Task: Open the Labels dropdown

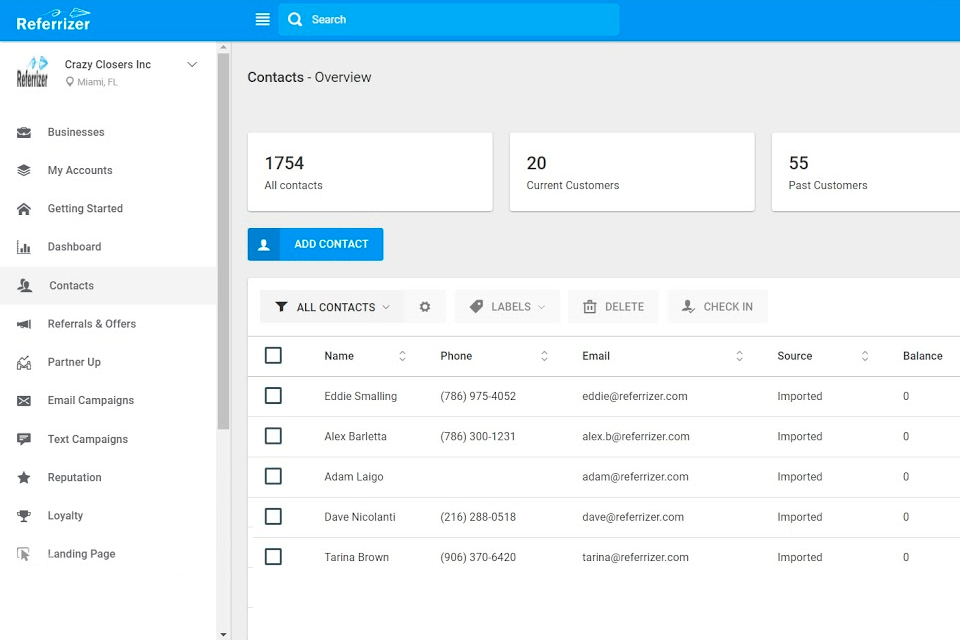Action: click(508, 307)
